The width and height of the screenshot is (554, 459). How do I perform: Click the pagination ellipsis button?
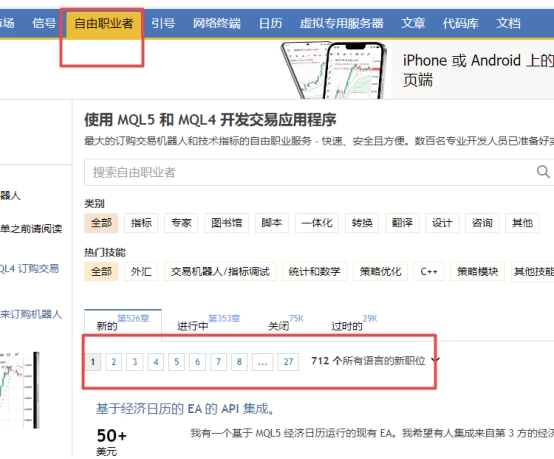click(263, 362)
